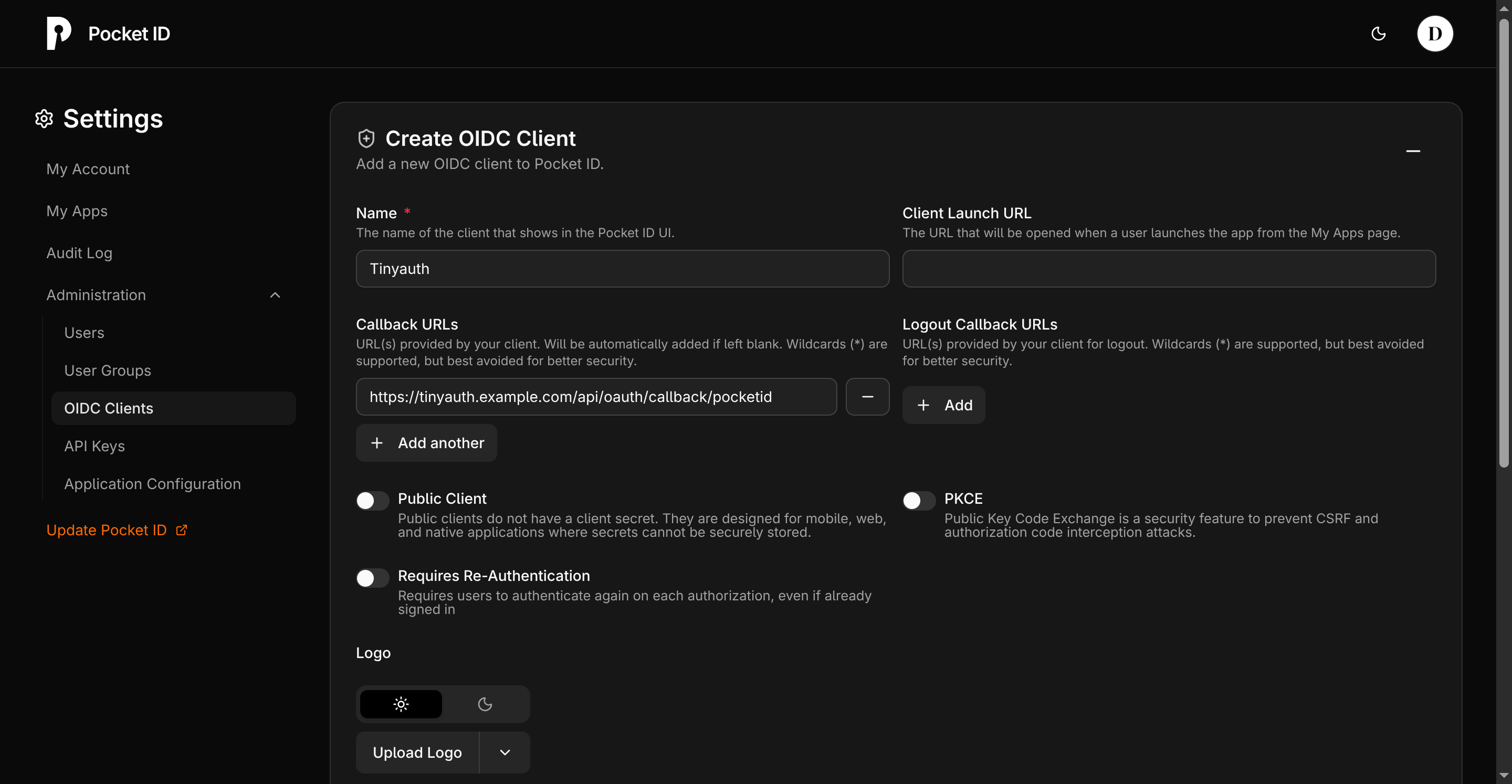
Task: Click the Add another callback URL button
Action: (x=426, y=442)
